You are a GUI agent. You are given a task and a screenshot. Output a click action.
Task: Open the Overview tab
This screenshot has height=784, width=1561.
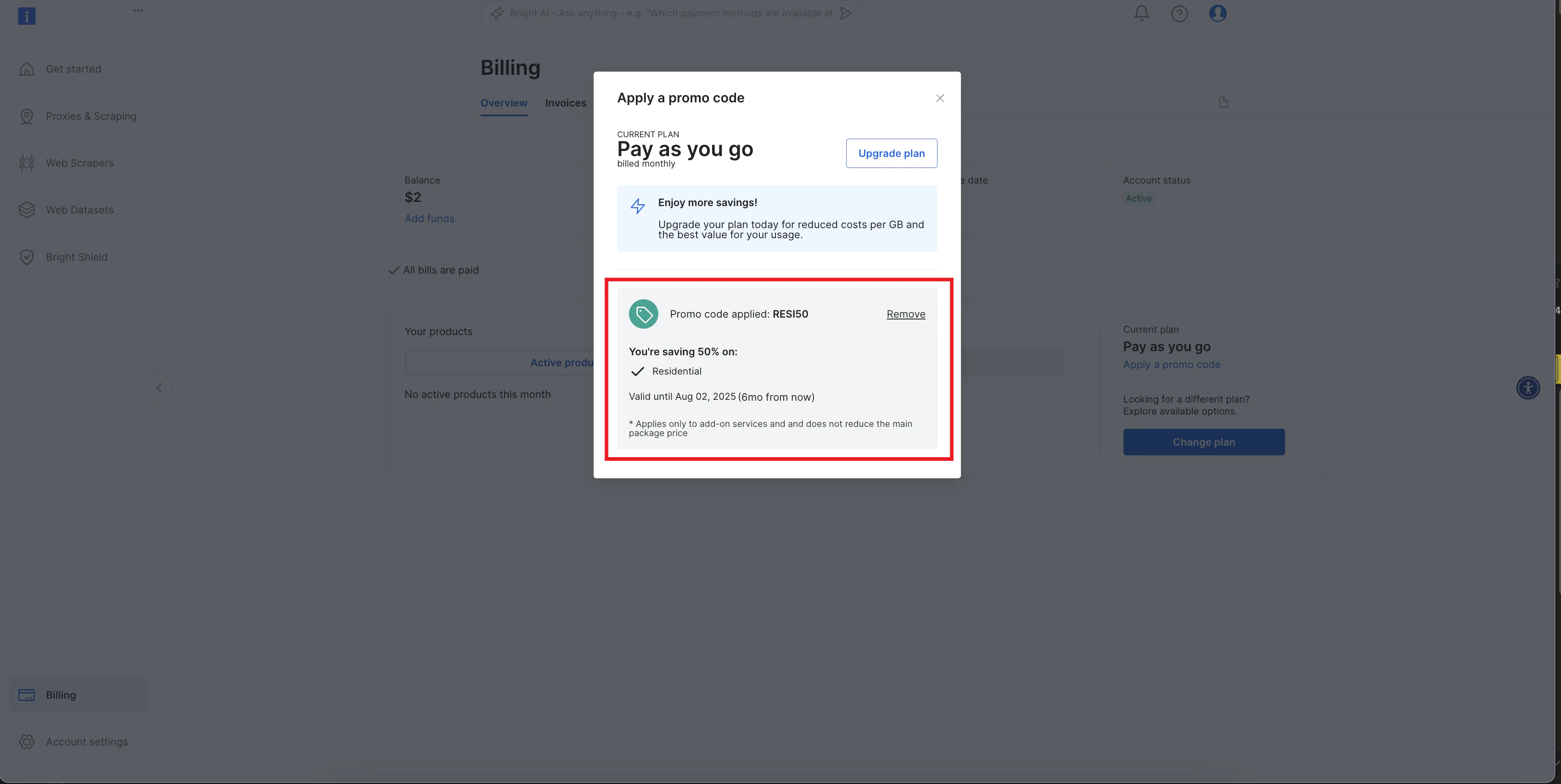tap(504, 103)
